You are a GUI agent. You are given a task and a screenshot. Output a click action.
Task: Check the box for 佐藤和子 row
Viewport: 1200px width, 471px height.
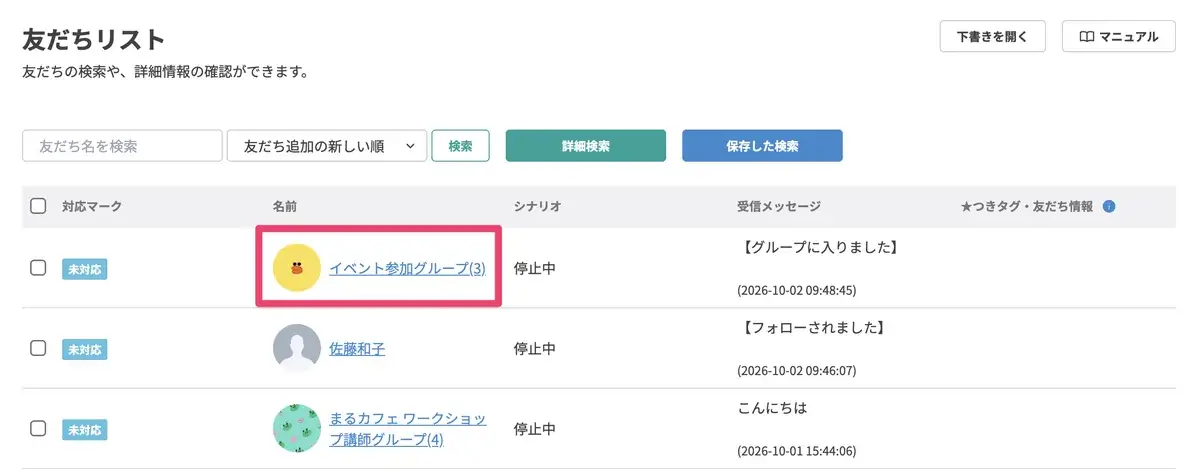click(x=38, y=349)
